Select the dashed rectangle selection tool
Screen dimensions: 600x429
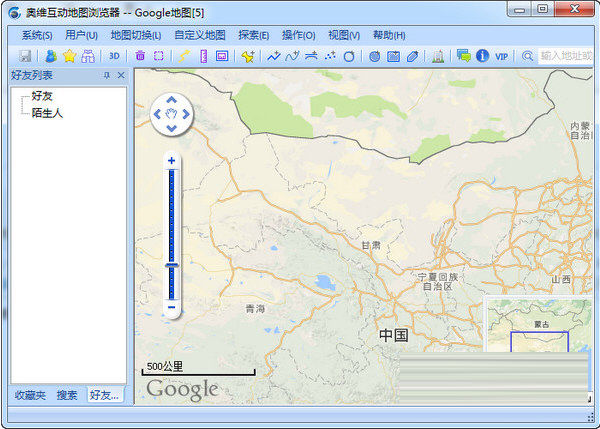tap(159, 56)
